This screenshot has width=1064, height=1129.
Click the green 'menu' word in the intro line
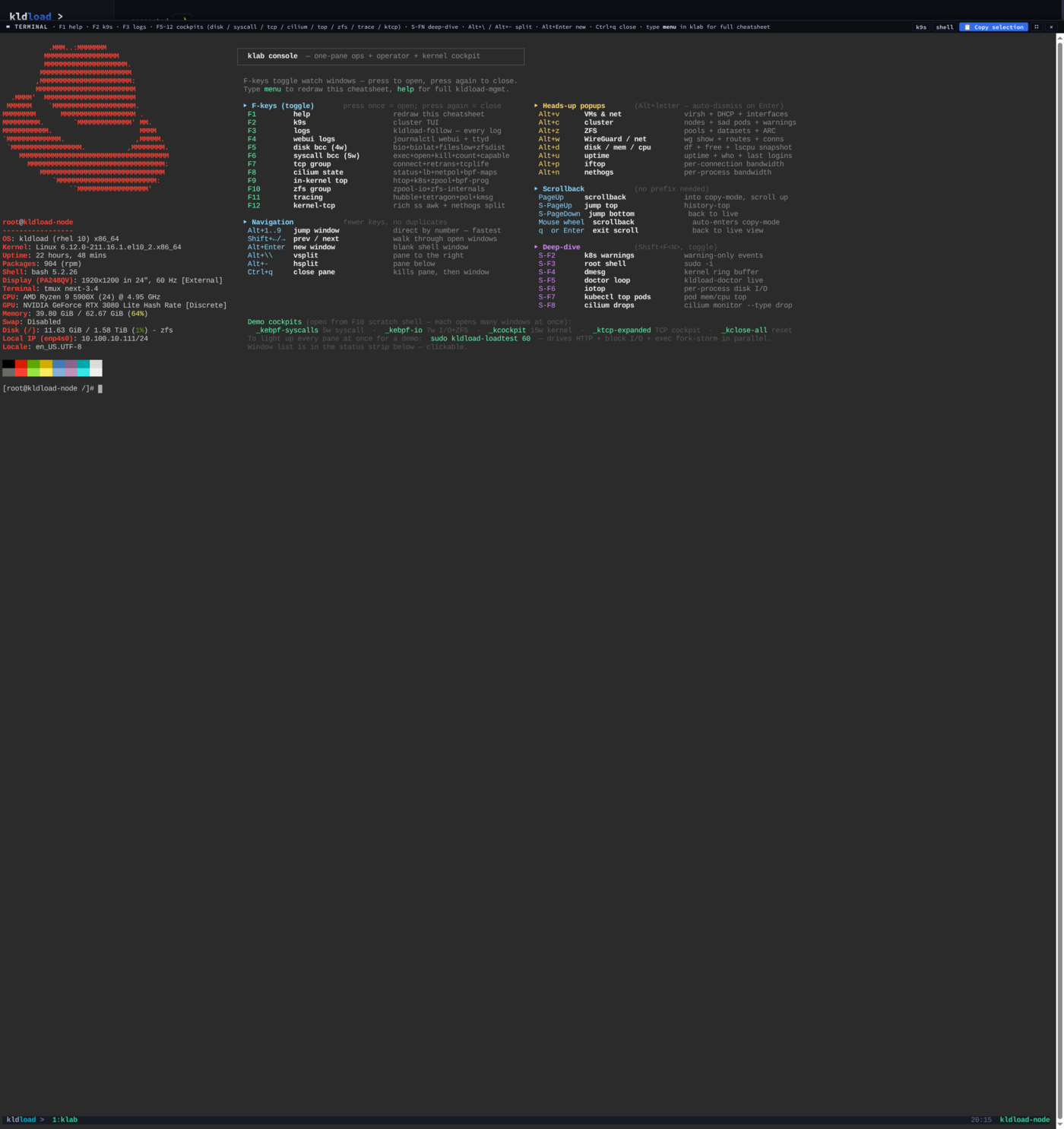(272, 89)
